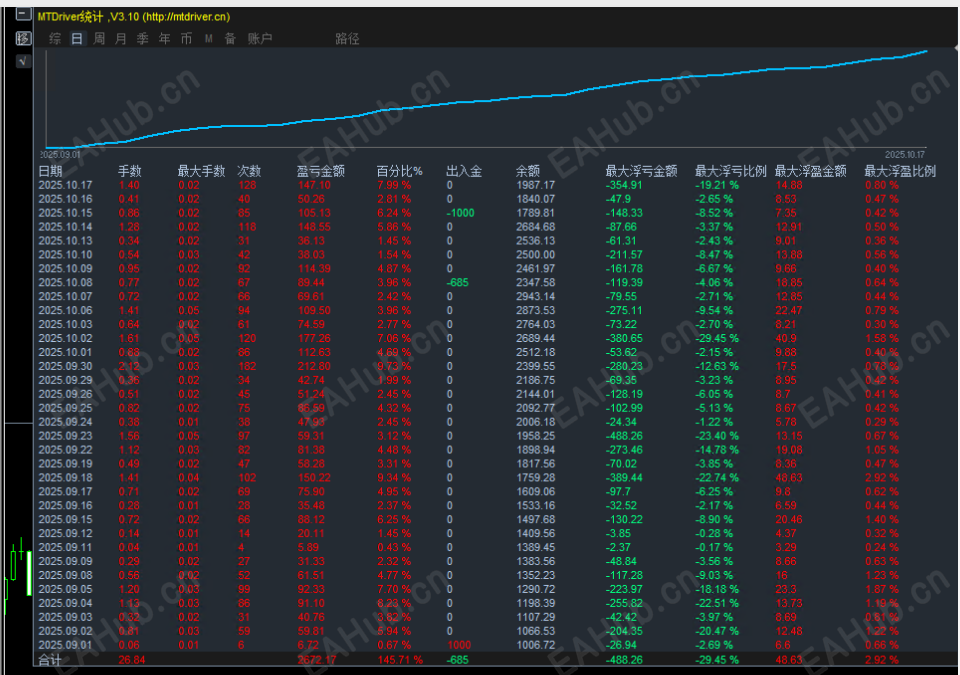Click floating loss -354.91
This screenshot has height=675, width=960.
click(624, 185)
